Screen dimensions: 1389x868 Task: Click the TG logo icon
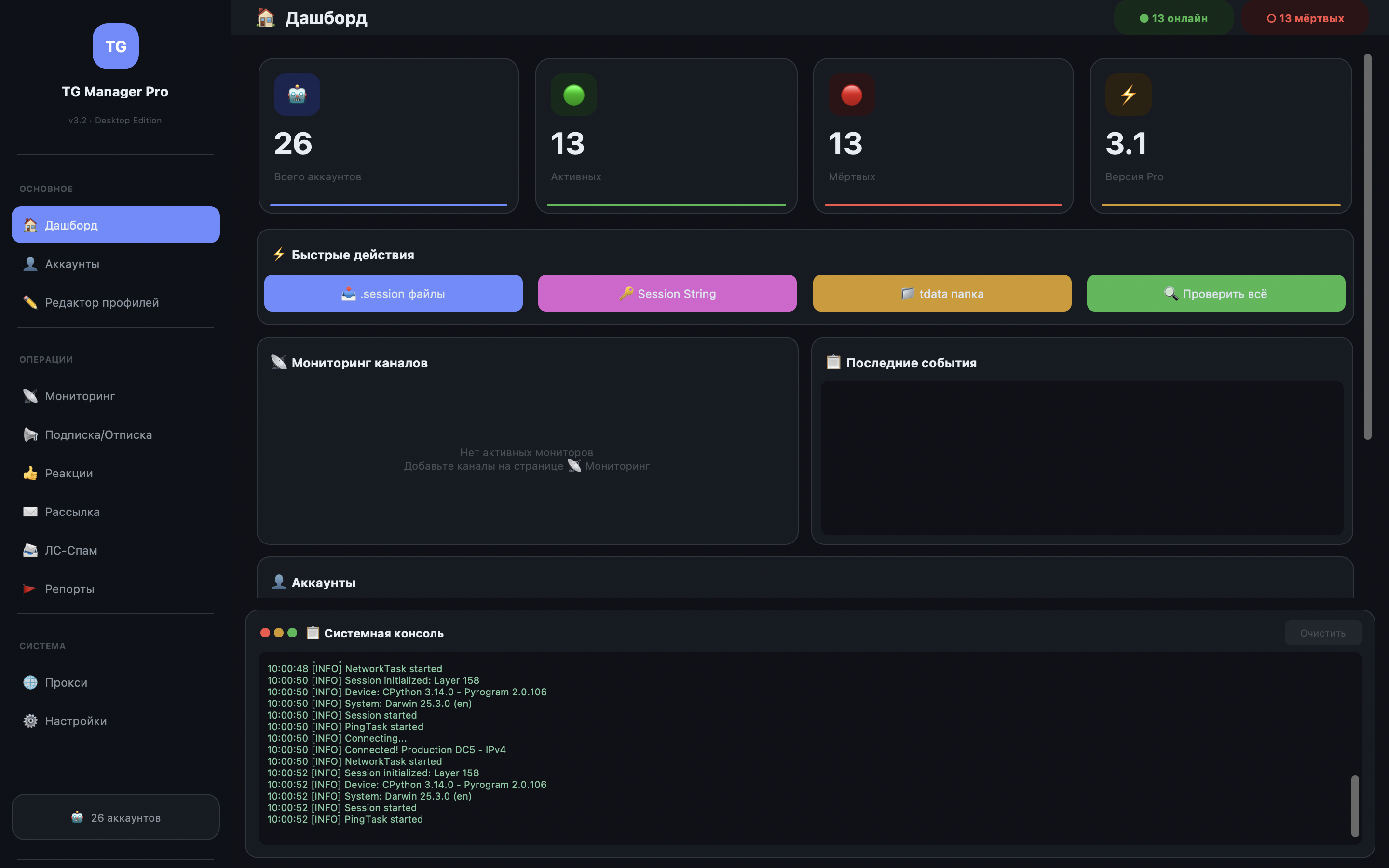tap(115, 46)
